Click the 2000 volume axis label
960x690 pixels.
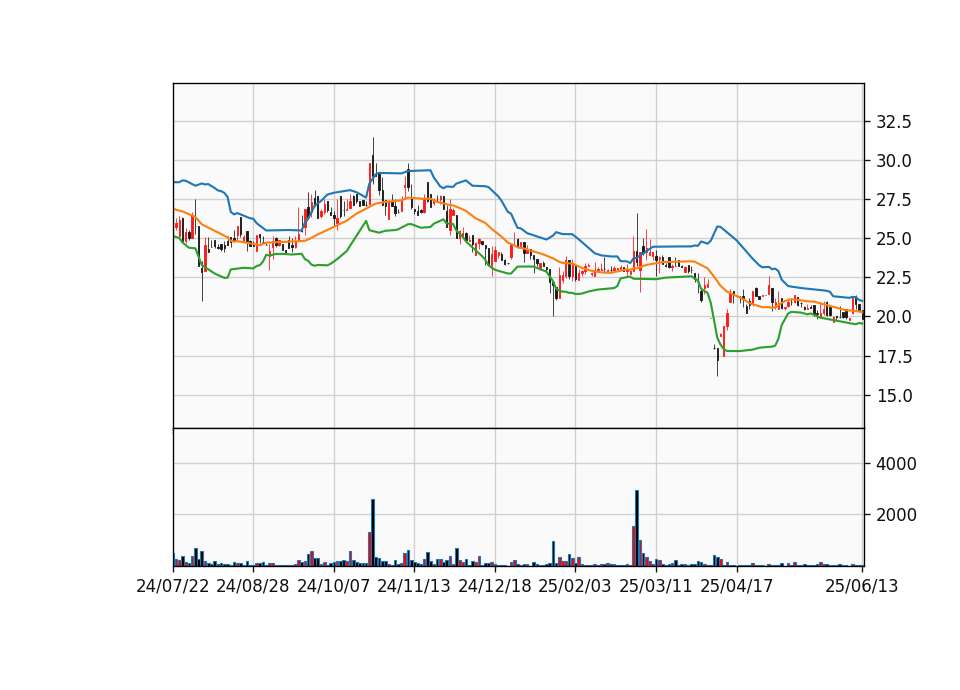896,515
